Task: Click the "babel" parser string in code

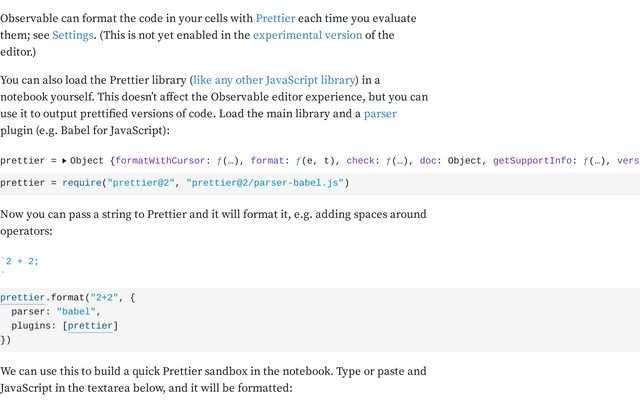Action: (76, 312)
